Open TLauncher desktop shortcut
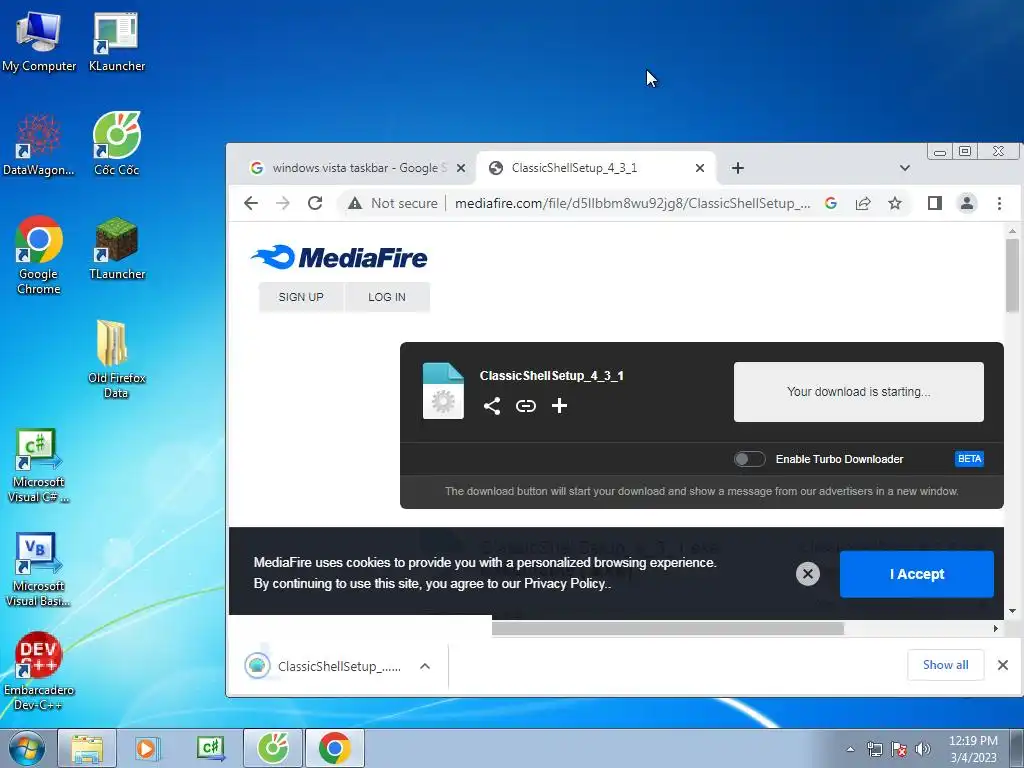Image resolution: width=1024 pixels, height=768 pixels. coord(116,249)
